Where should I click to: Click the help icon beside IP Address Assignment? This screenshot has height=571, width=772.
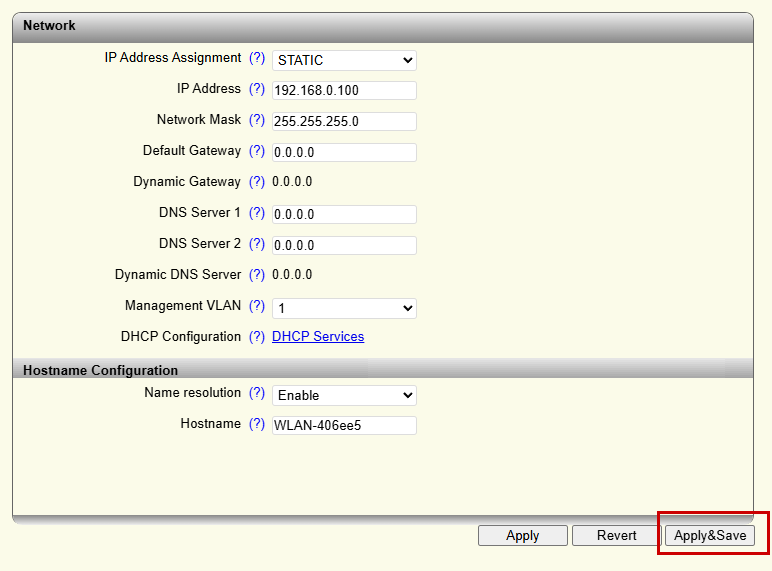[x=257, y=59]
